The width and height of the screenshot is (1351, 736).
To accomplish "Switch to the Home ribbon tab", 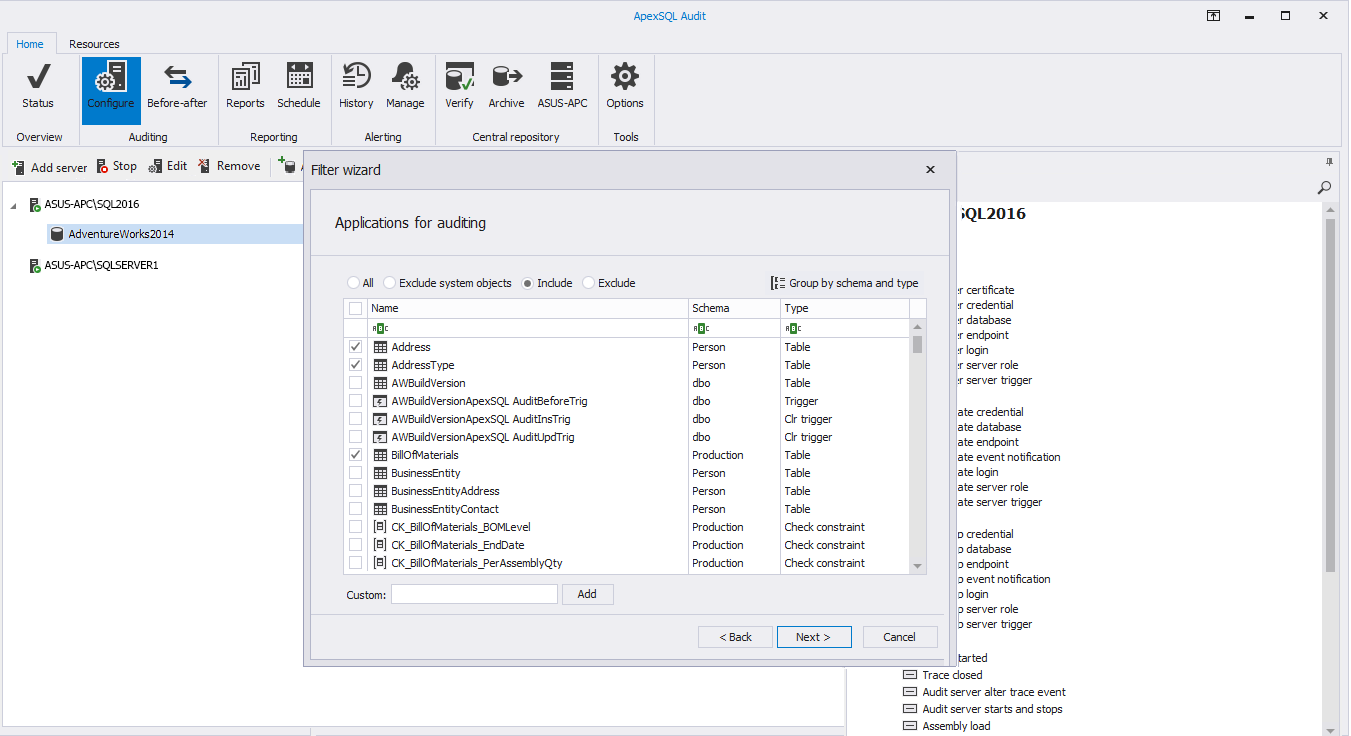I will [x=30, y=44].
